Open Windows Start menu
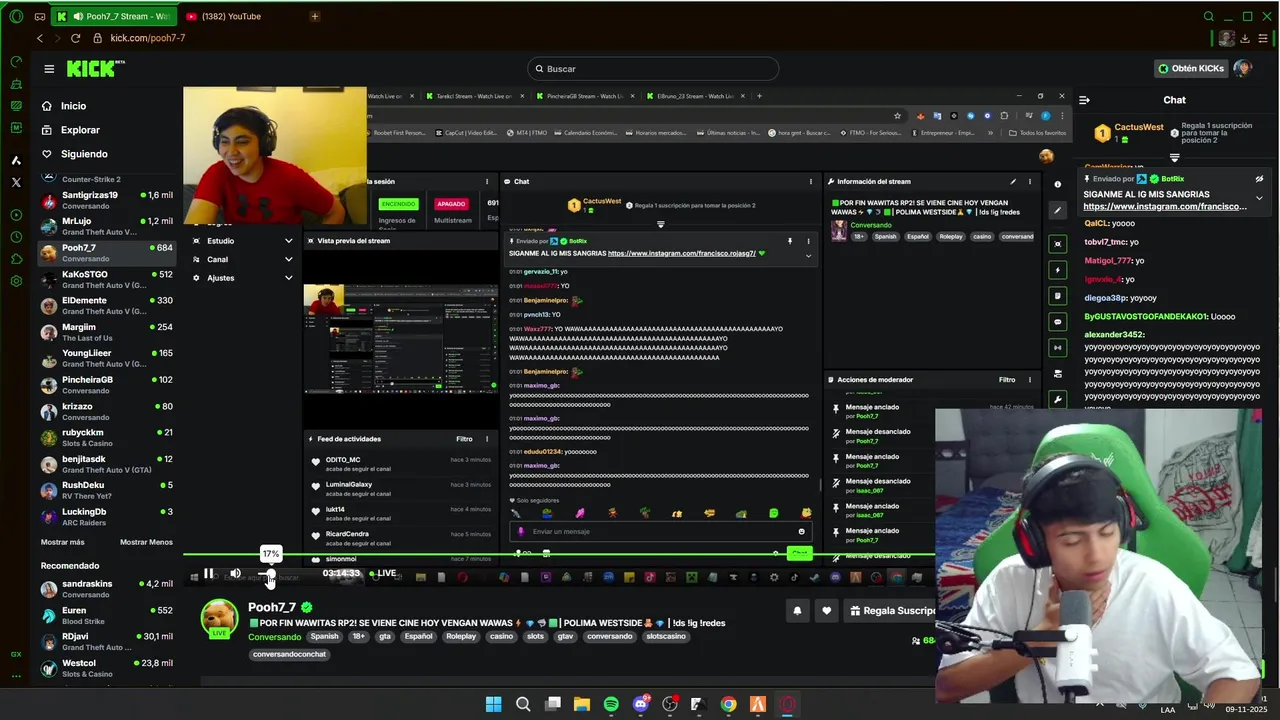1280x720 pixels. 493,704
